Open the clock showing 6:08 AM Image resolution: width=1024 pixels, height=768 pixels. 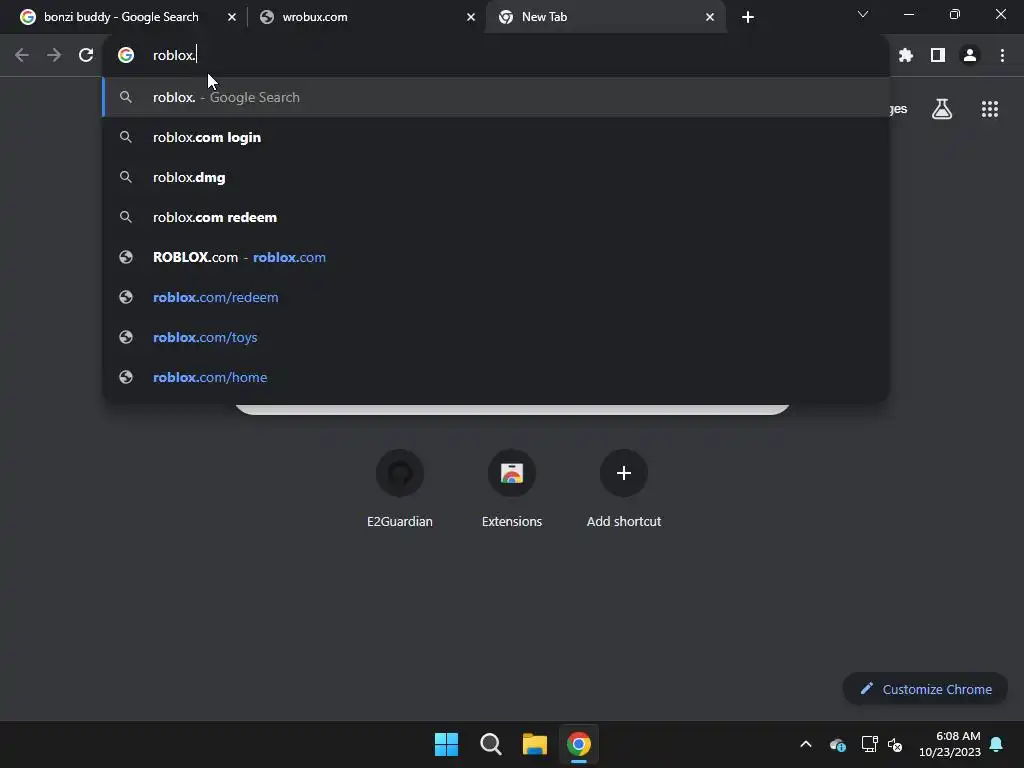pyautogui.click(x=950, y=744)
